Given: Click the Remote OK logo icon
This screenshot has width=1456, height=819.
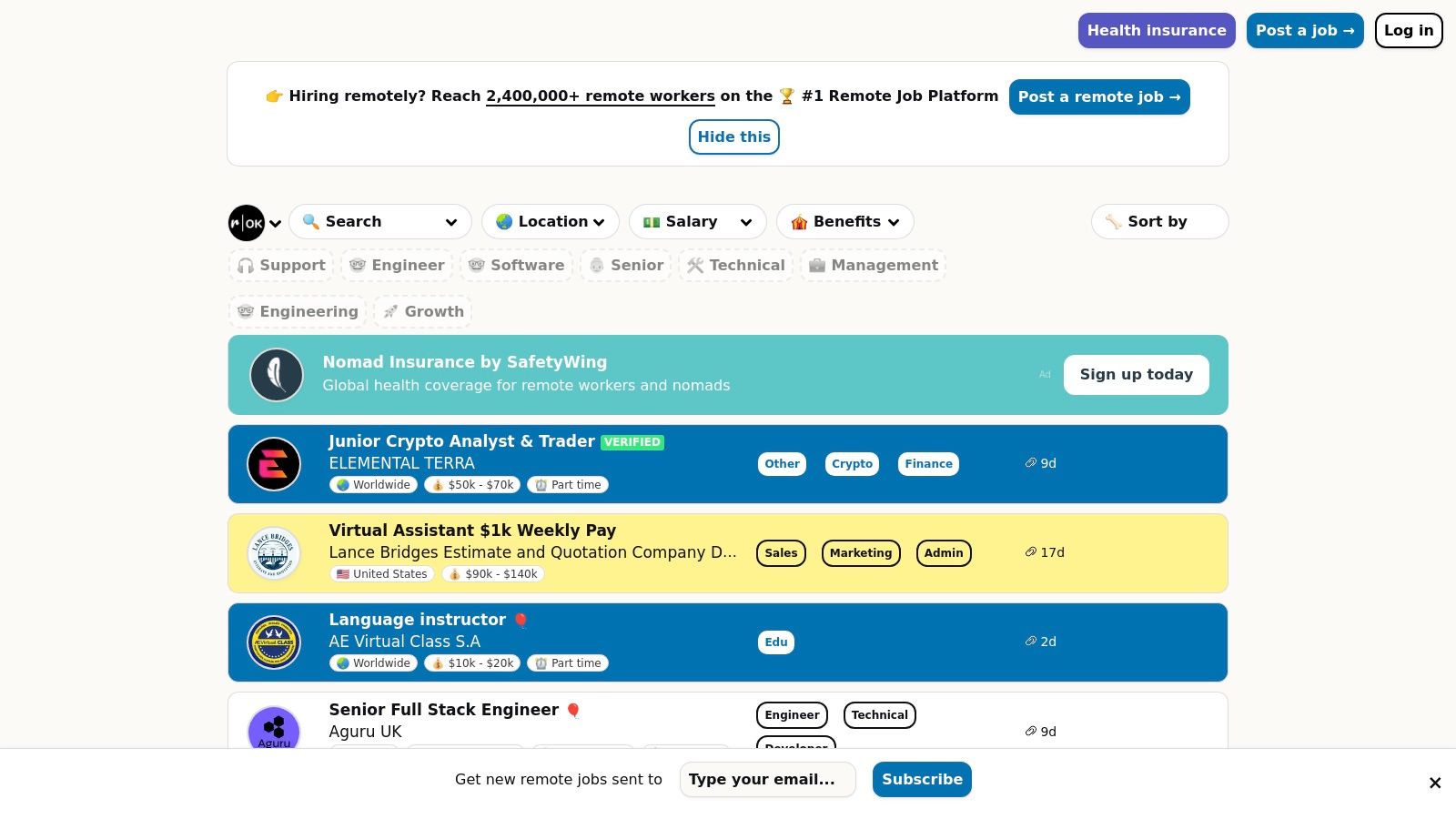Looking at the screenshot, I should click(246, 223).
